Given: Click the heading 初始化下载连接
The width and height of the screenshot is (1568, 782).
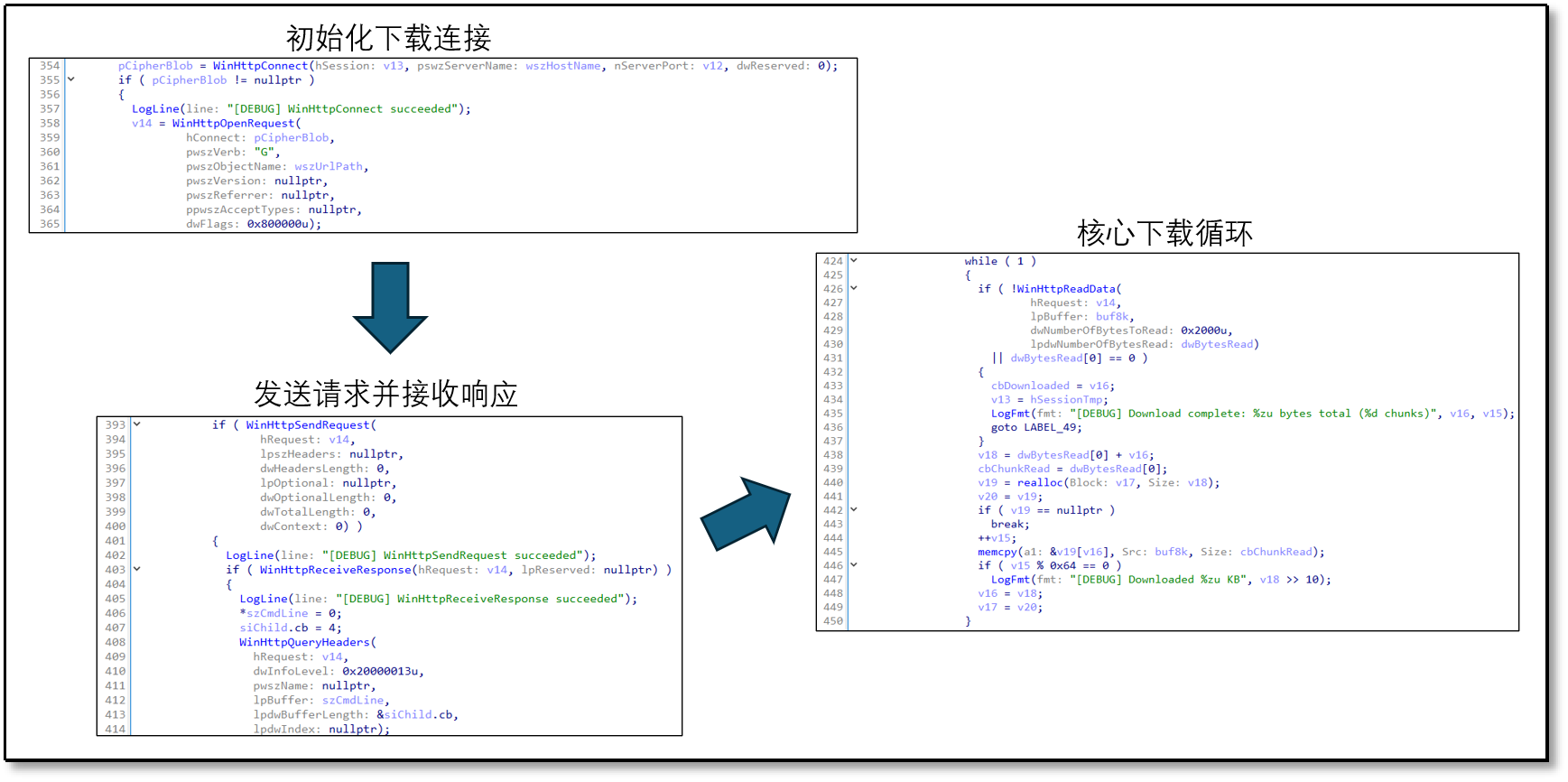Looking at the screenshot, I should click(388, 38).
